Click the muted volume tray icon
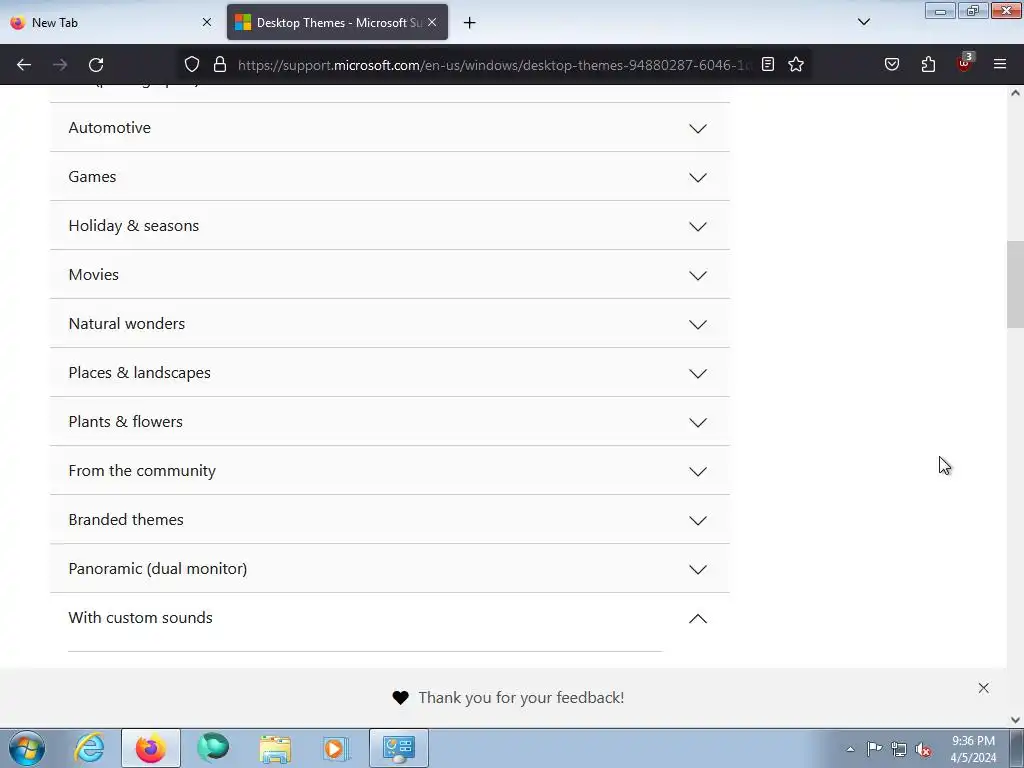This screenshot has height=768, width=1024. [x=923, y=749]
